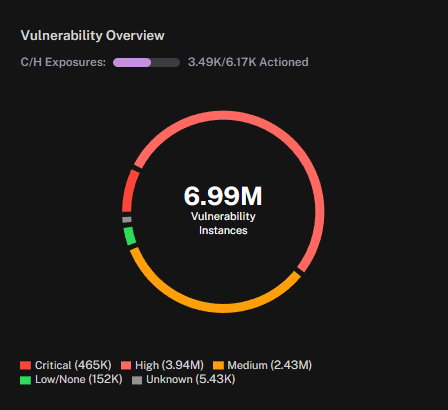Screen dimensions: 448x410
Task: Toggle the Unknown (5.43K) legend label
Action: (191, 380)
